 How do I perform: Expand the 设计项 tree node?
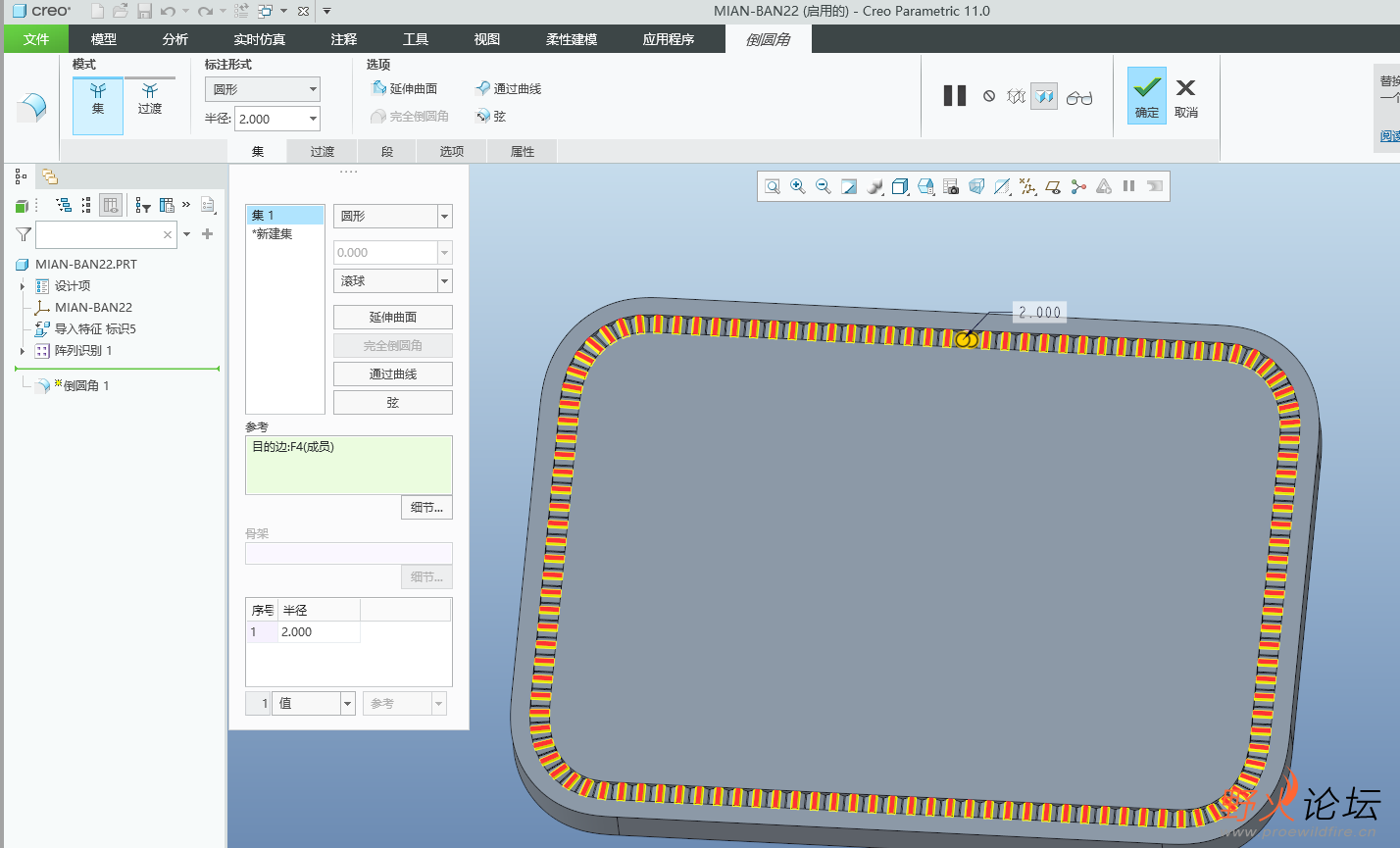tap(23, 286)
